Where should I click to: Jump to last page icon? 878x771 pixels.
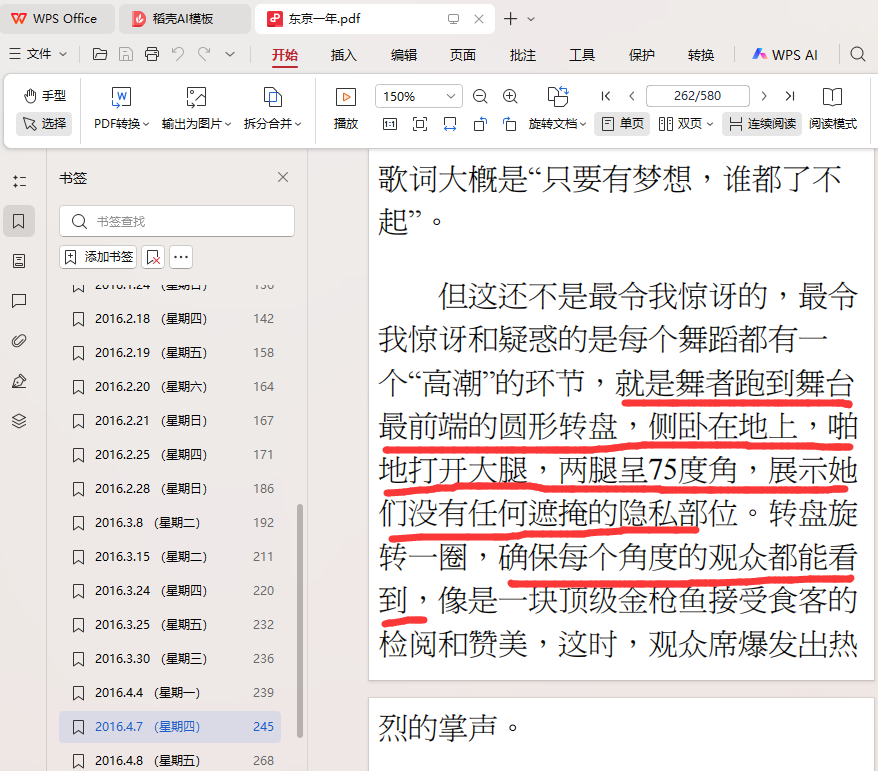(x=790, y=96)
